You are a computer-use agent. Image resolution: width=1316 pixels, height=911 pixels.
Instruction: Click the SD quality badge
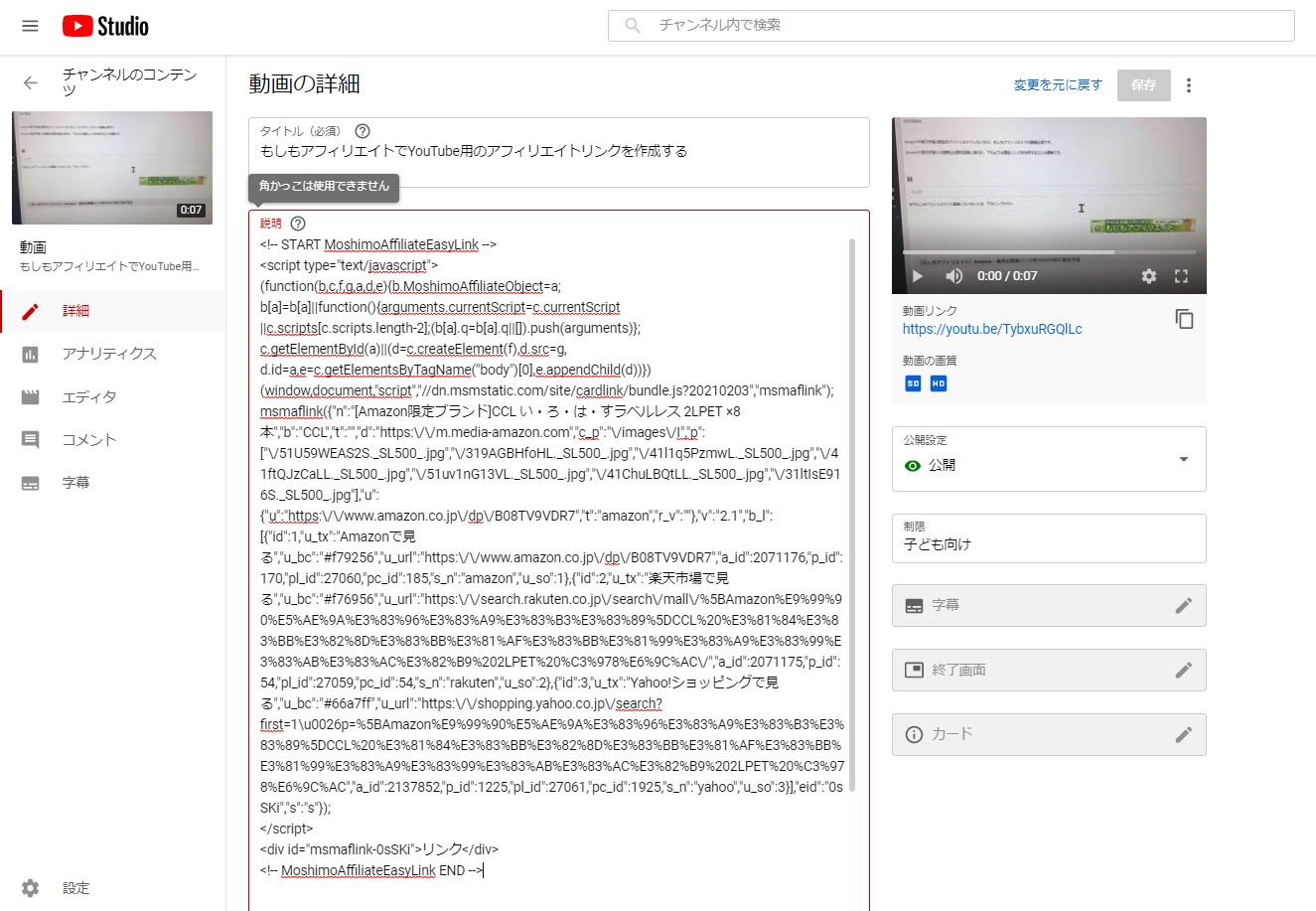(913, 383)
